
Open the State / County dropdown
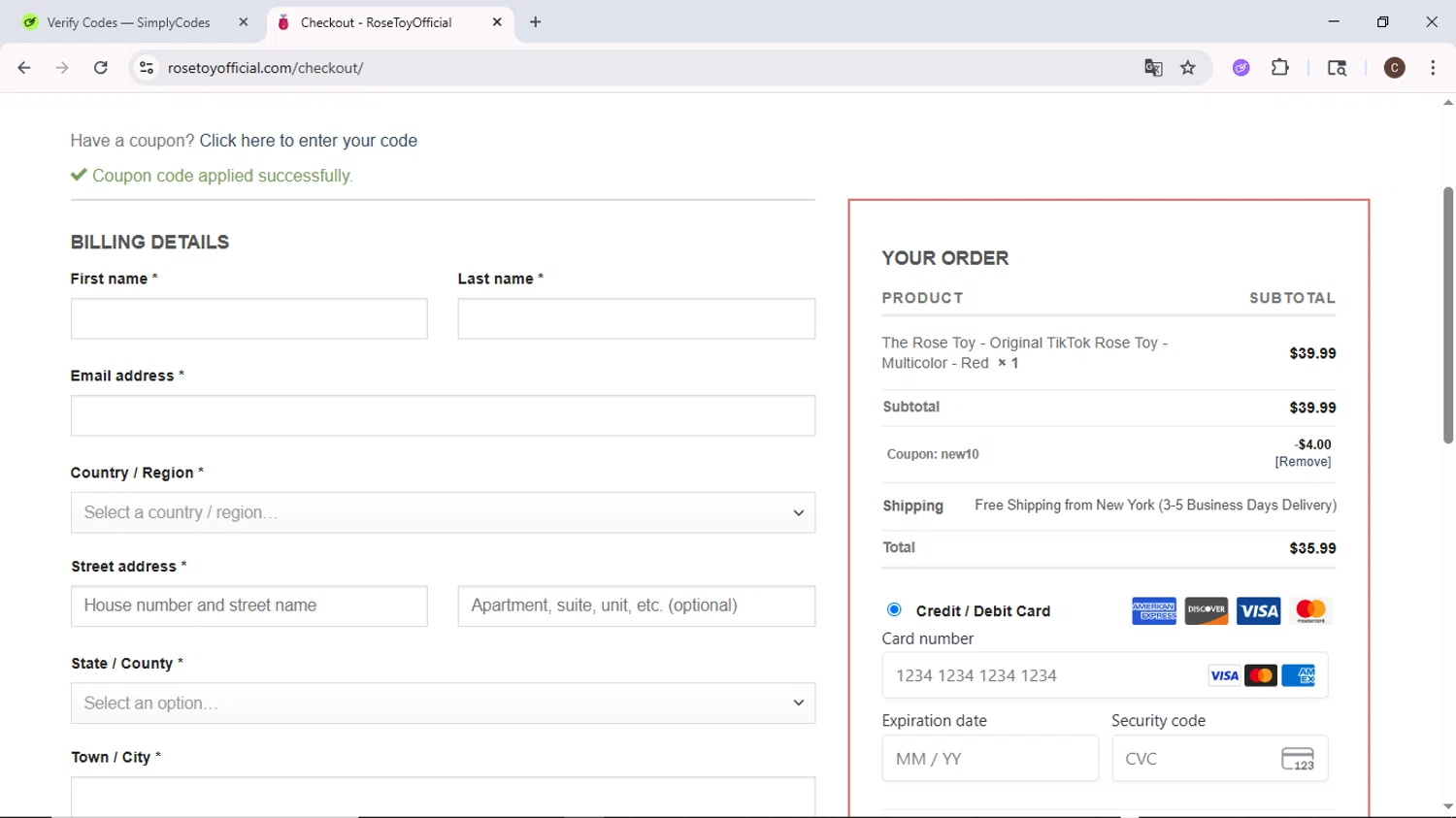click(x=443, y=703)
